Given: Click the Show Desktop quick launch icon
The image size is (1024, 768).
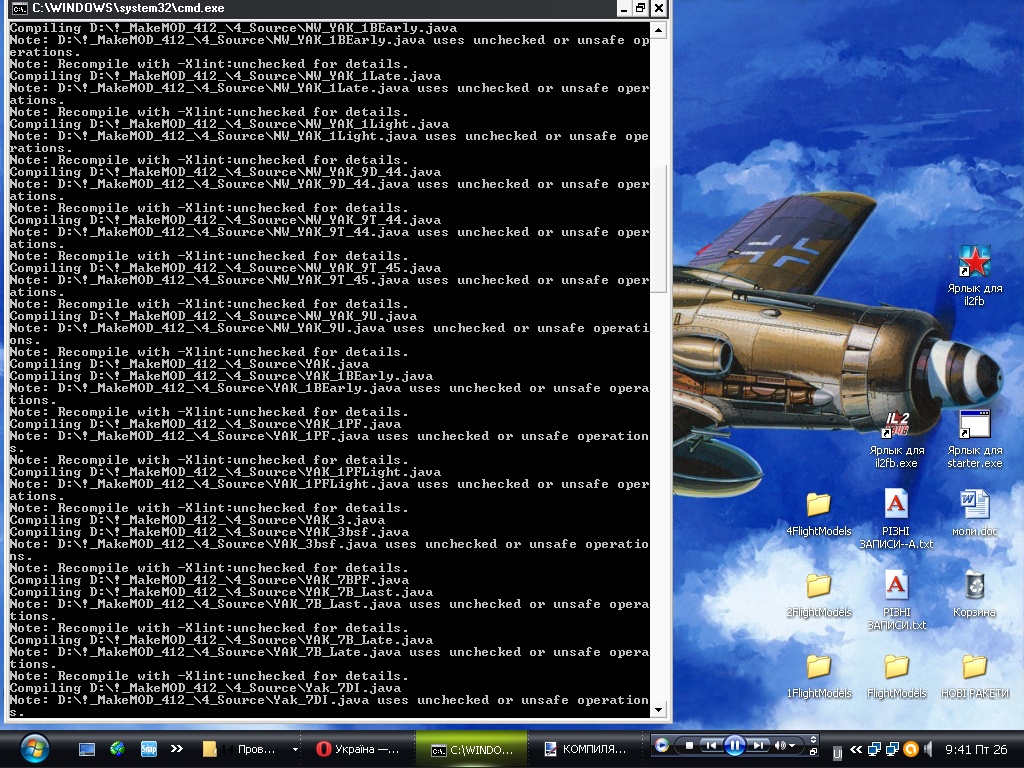Looking at the screenshot, I should [87, 749].
